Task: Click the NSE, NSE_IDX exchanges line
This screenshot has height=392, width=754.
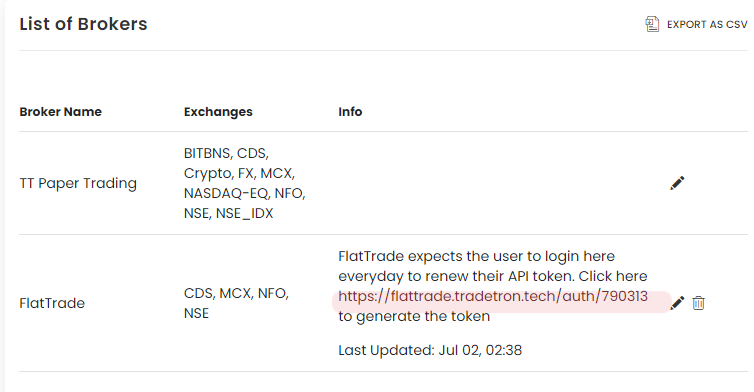Action: coord(228,213)
